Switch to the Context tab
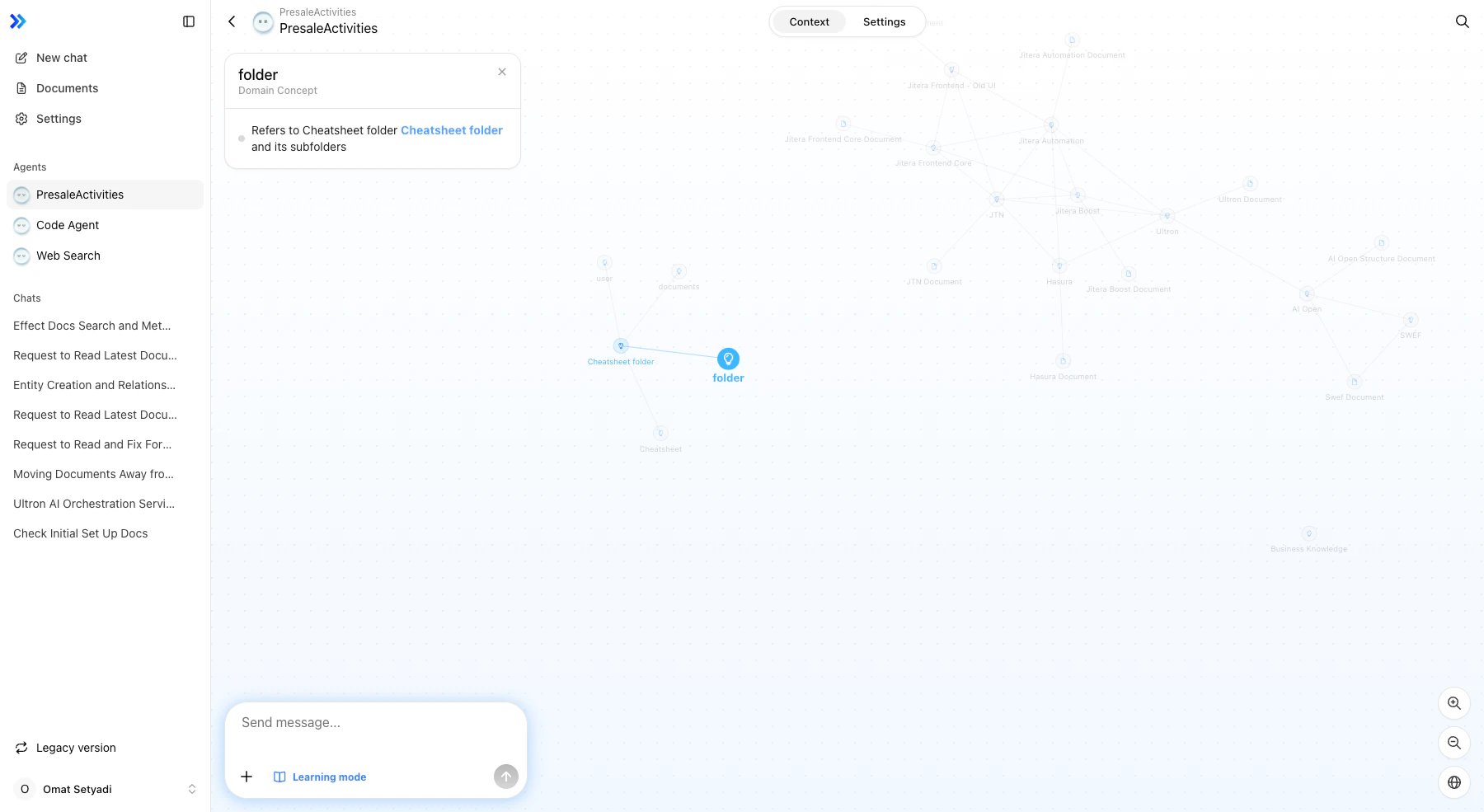1484x812 pixels. click(809, 21)
